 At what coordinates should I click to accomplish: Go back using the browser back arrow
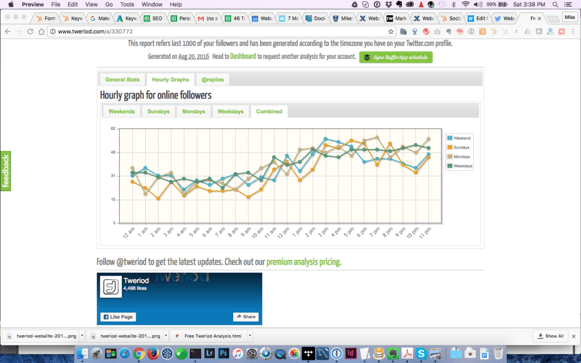[x=8, y=32]
